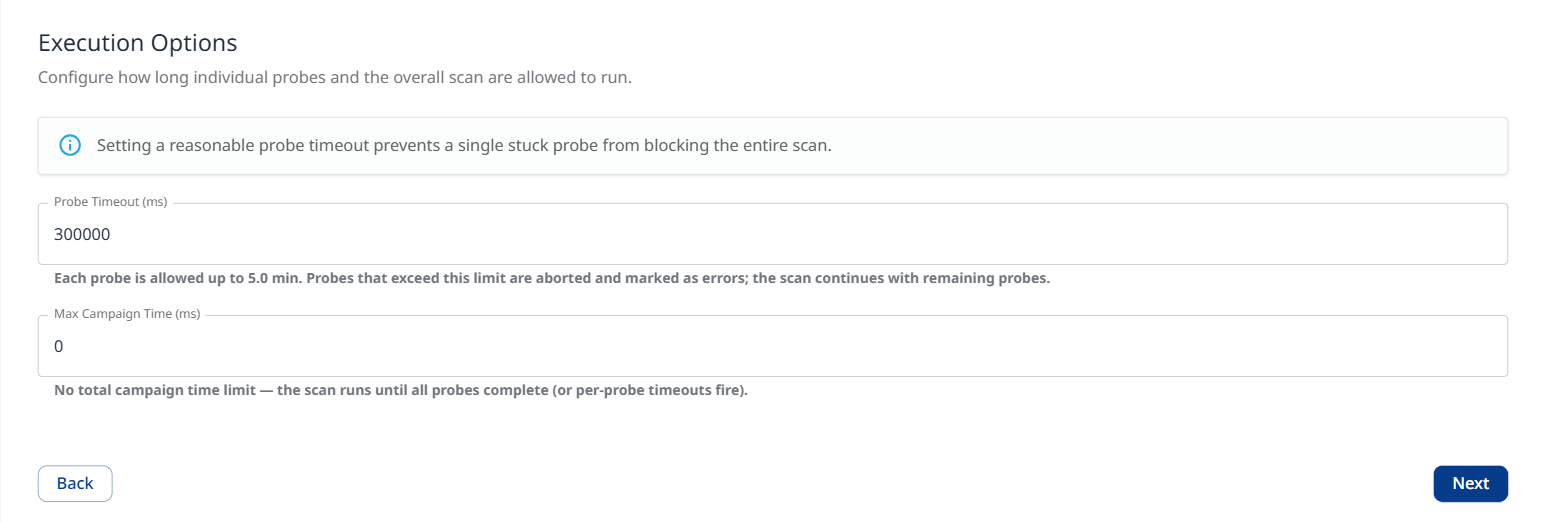Click the "Each probe is allowed up to 5.0 min" hint
1545x522 pixels.
178,278
